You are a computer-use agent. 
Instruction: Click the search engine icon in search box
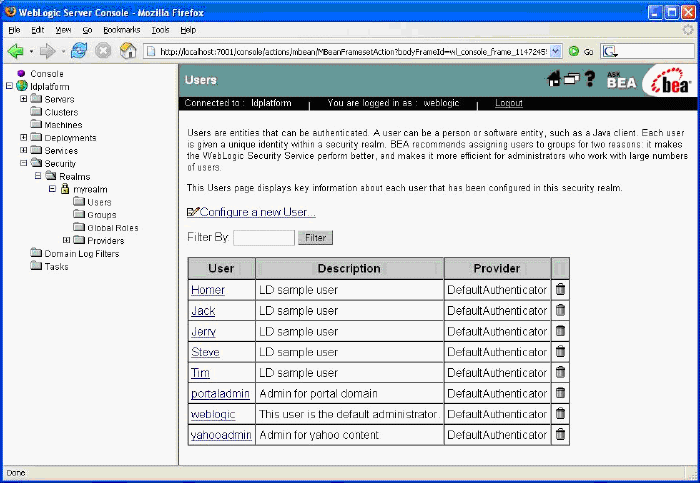610,51
